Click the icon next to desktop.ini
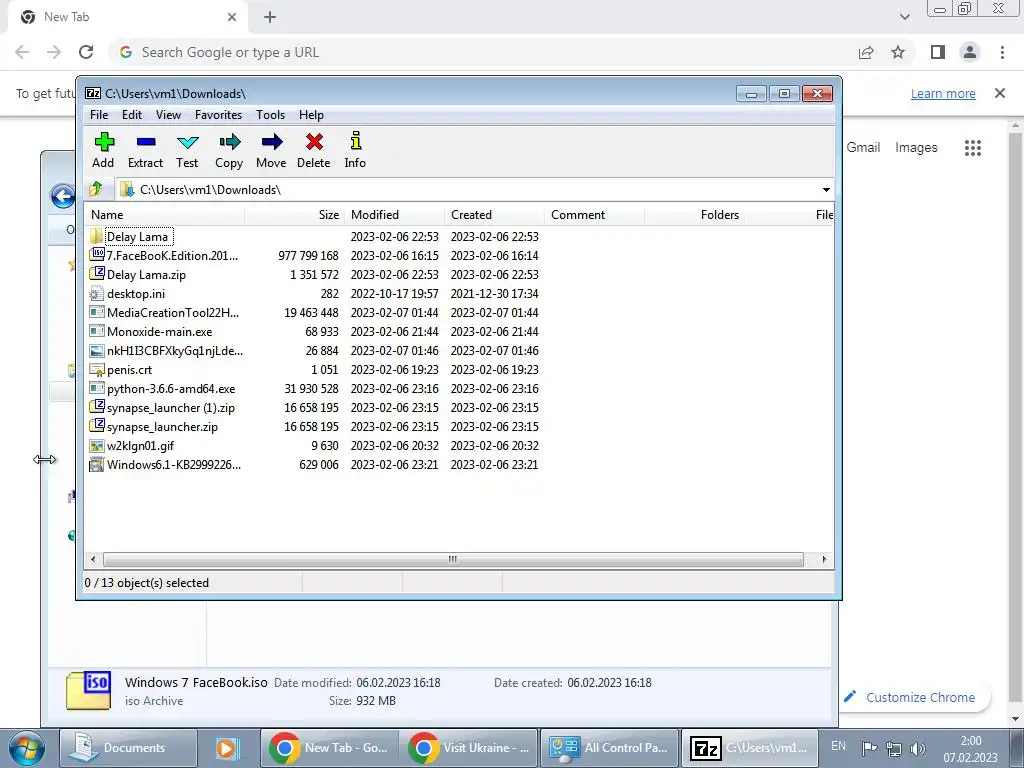1024x768 pixels. (x=97, y=293)
